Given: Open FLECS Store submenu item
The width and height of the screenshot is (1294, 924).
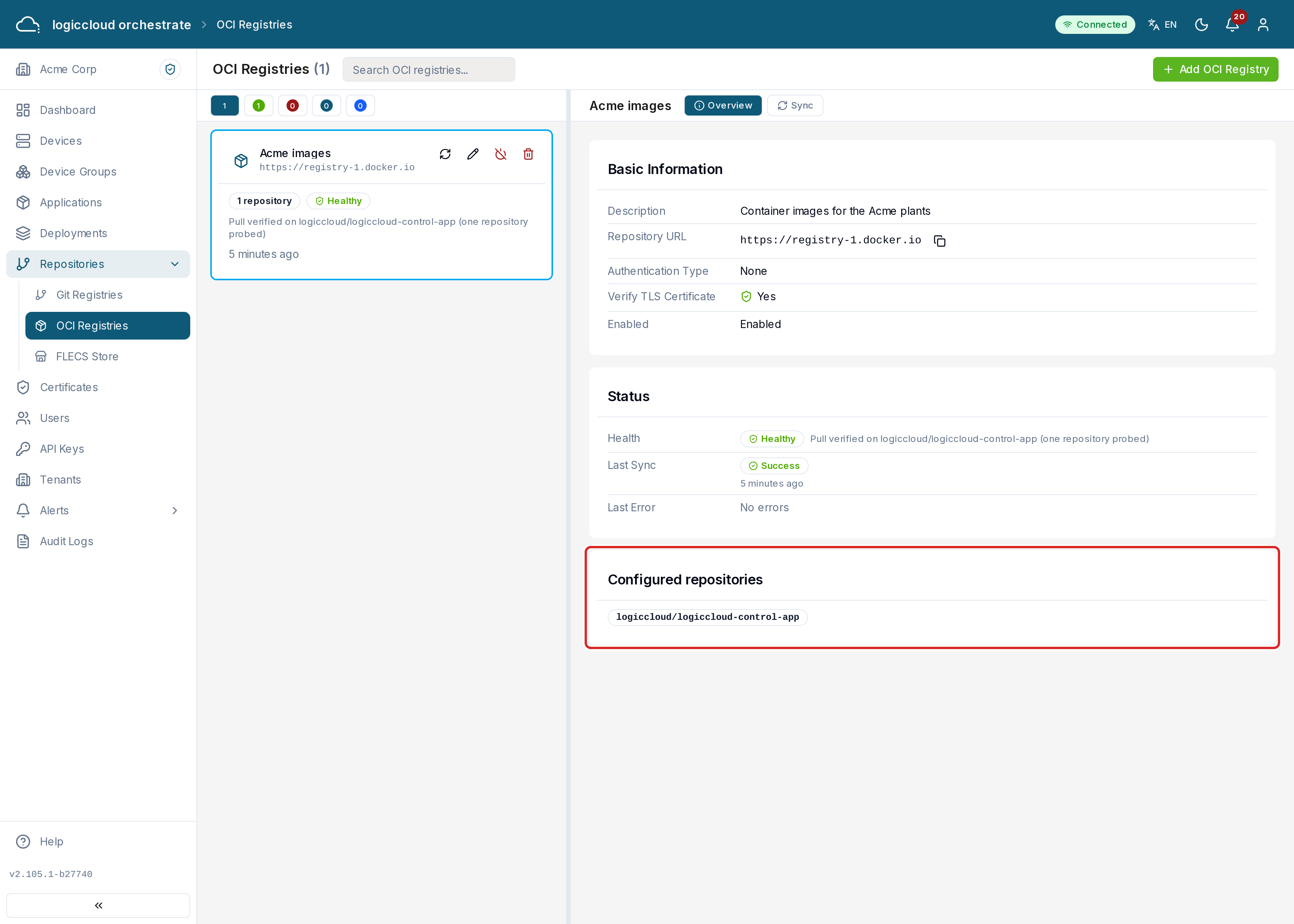Looking at the screenshot, I should [x=107, y=356].
